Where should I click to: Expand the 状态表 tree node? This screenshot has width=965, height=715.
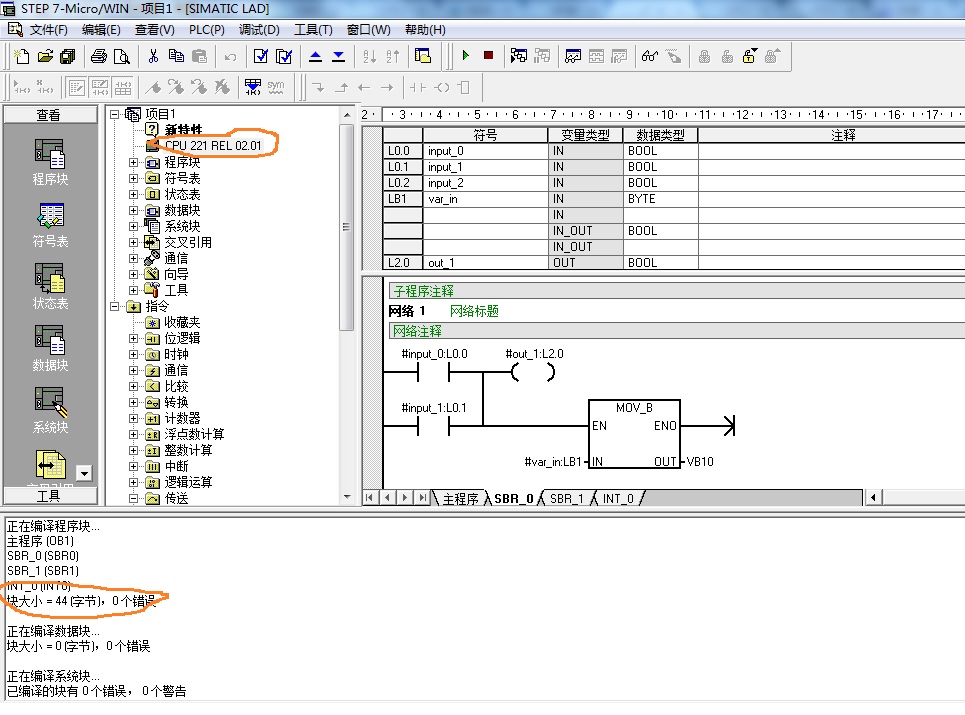tap(133, 194)
